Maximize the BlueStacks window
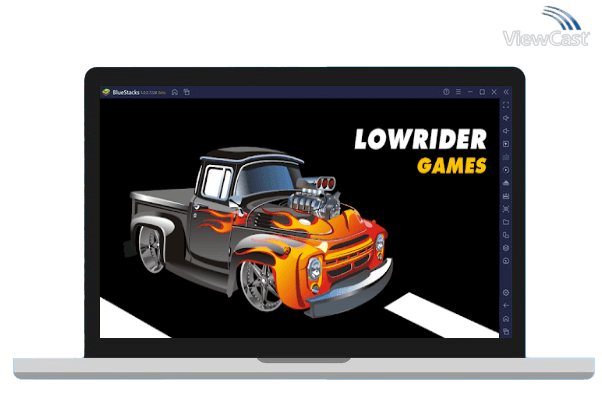Screen dimensions: 602x414 pyautogui.click(x=482, y=92)
